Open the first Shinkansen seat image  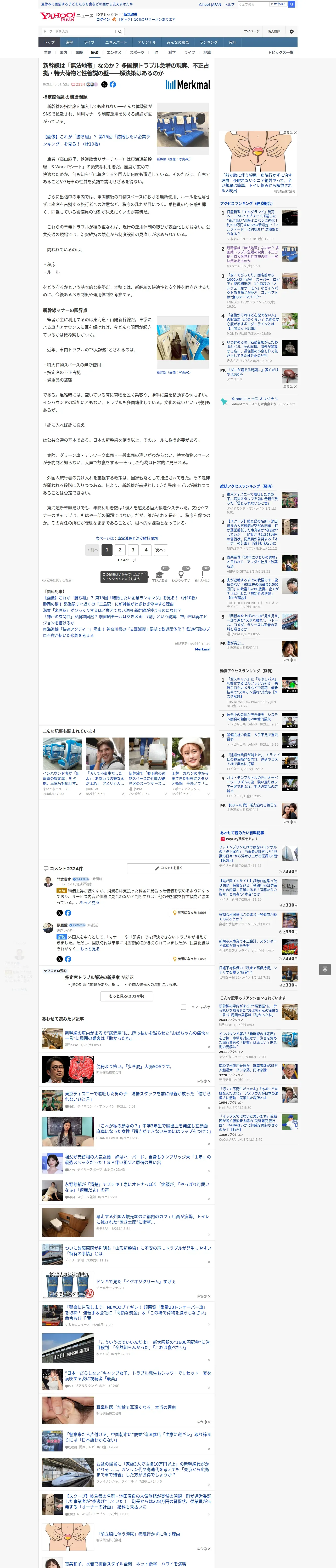(183, 129)
